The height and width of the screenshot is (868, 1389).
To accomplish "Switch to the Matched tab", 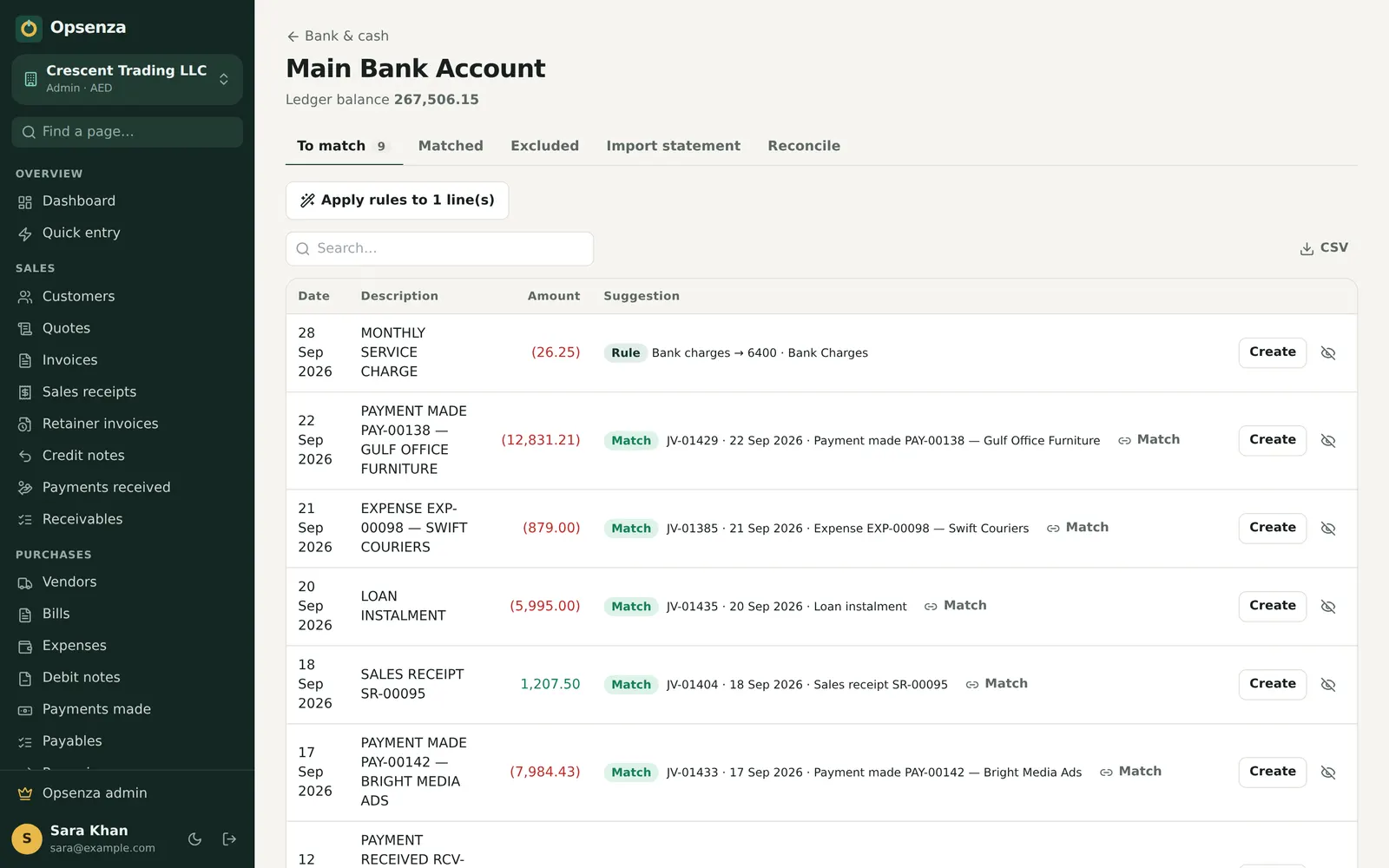I will [451, 146].
